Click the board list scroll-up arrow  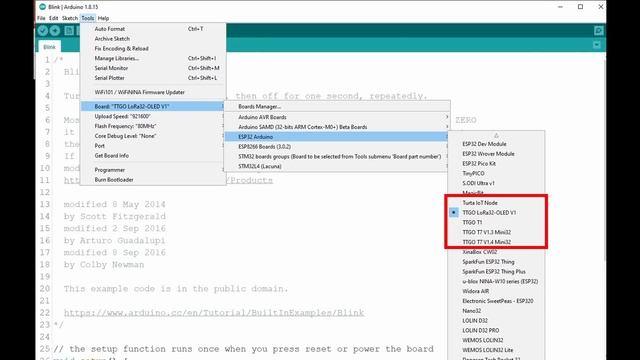[496, 135]
